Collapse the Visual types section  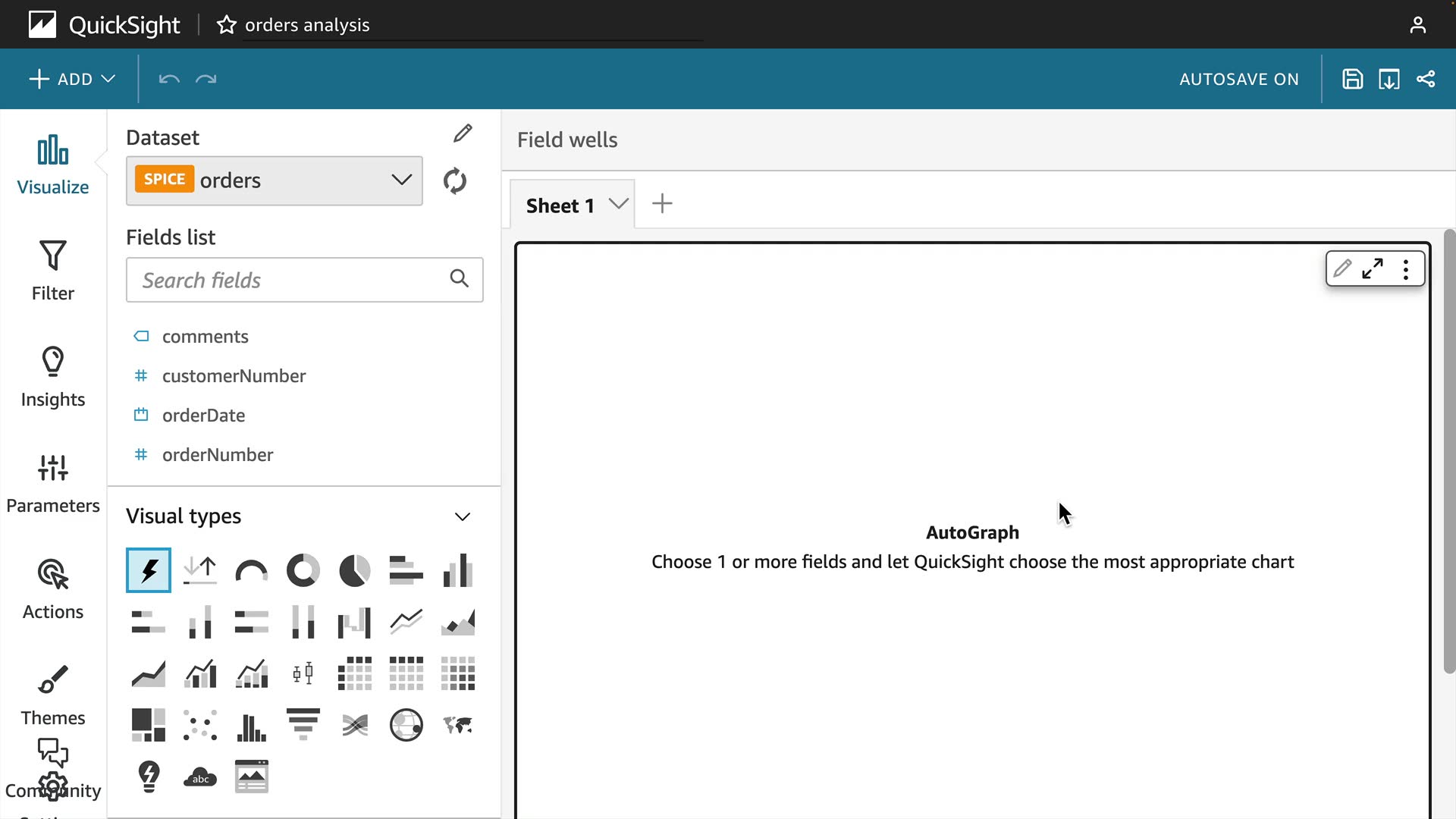point(462,516)
